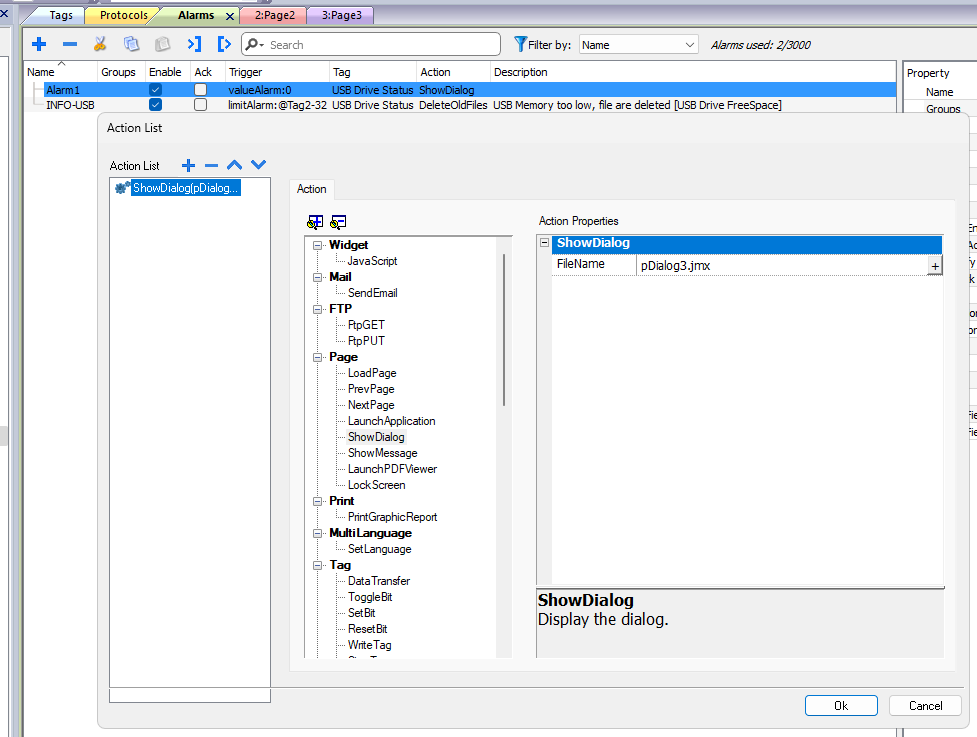
Task: Remove selected action with minus icon
Action: [x=211, y=165]
